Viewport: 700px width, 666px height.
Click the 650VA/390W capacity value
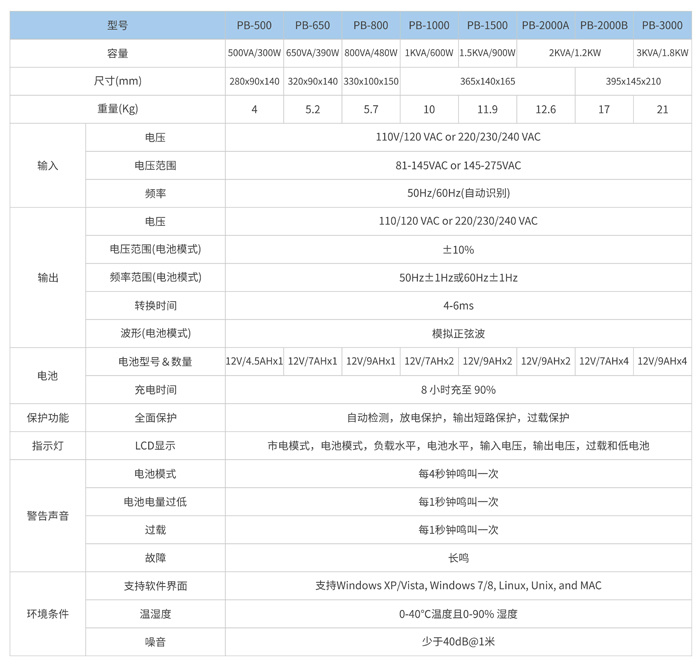pos(312,53)
